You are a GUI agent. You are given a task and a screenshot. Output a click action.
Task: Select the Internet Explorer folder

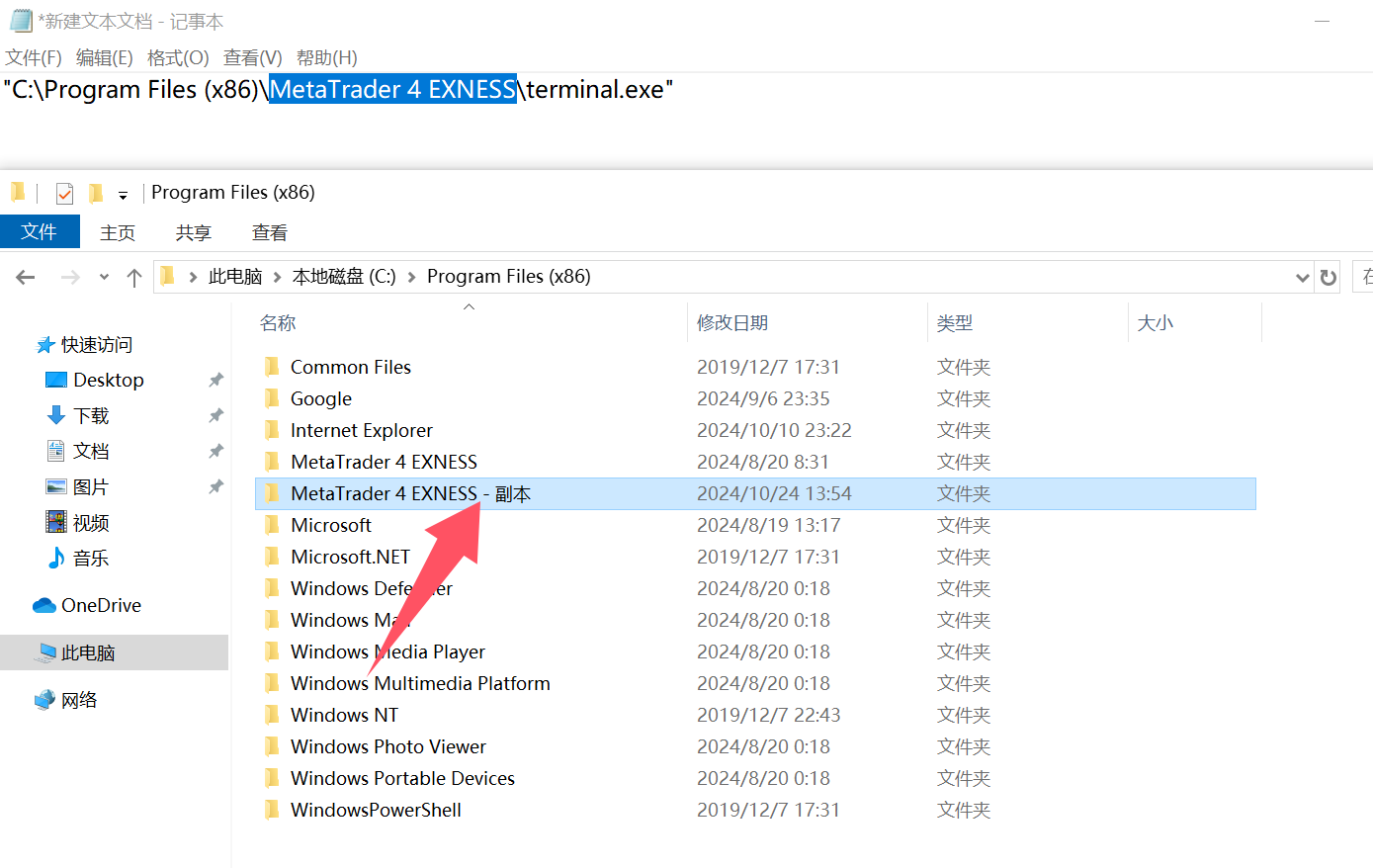(x=362, y=430)
